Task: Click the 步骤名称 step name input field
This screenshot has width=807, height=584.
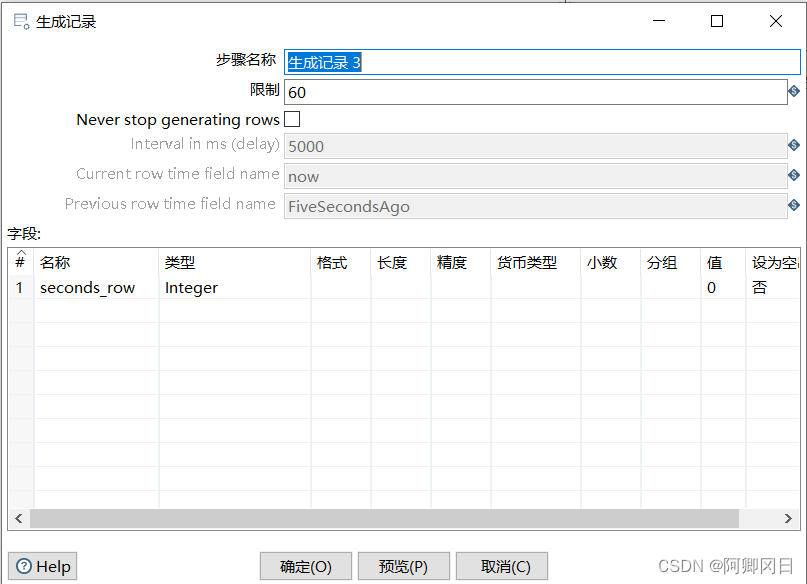Action: 542,62
